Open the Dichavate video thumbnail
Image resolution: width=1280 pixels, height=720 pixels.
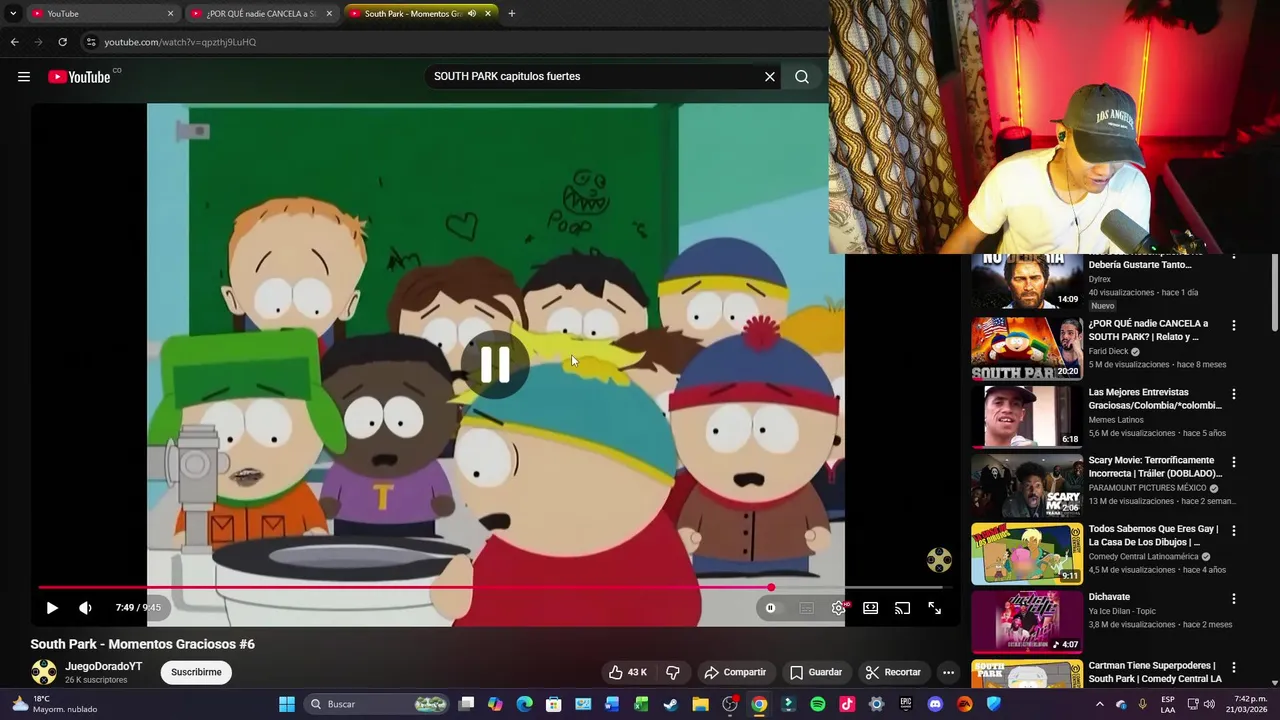click(x=1027, y=621)
